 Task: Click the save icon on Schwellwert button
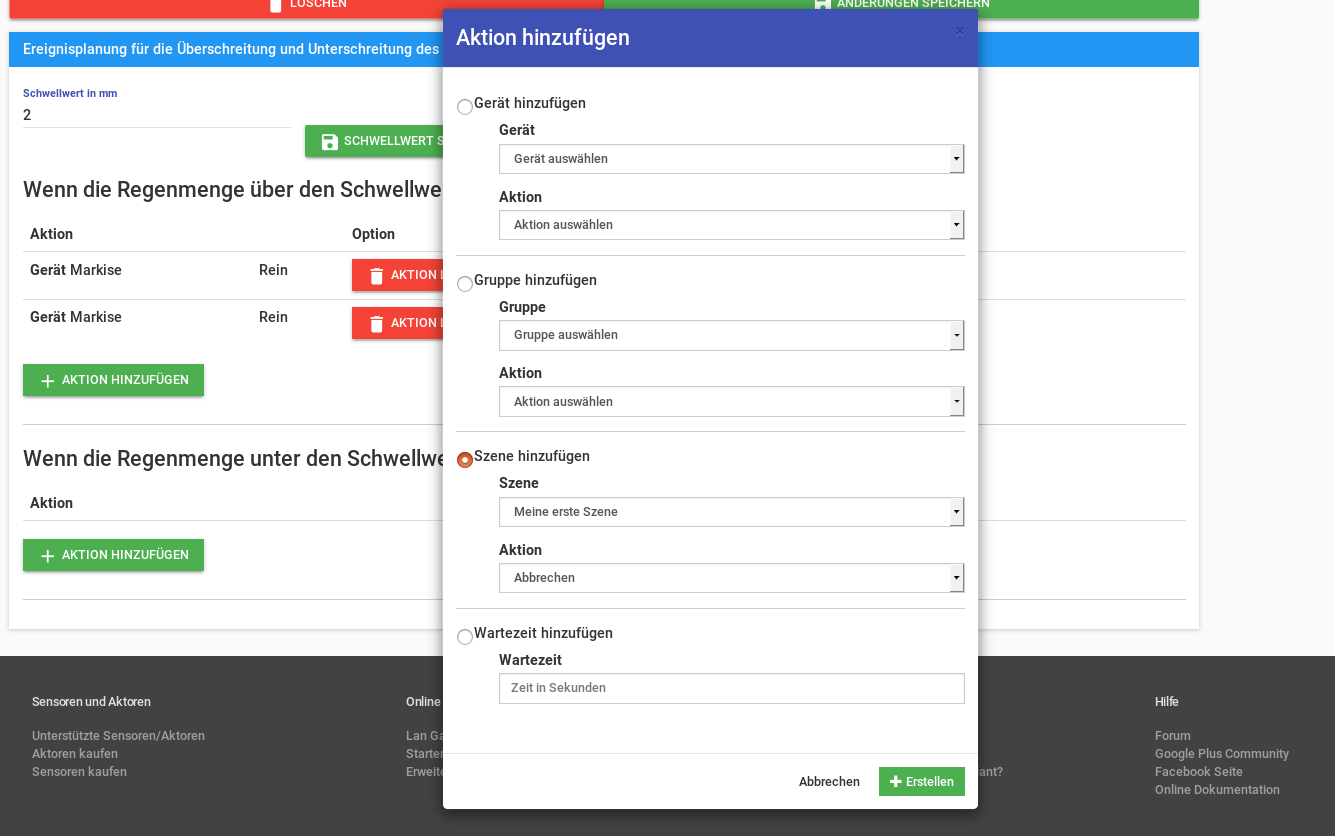point(329,142)
